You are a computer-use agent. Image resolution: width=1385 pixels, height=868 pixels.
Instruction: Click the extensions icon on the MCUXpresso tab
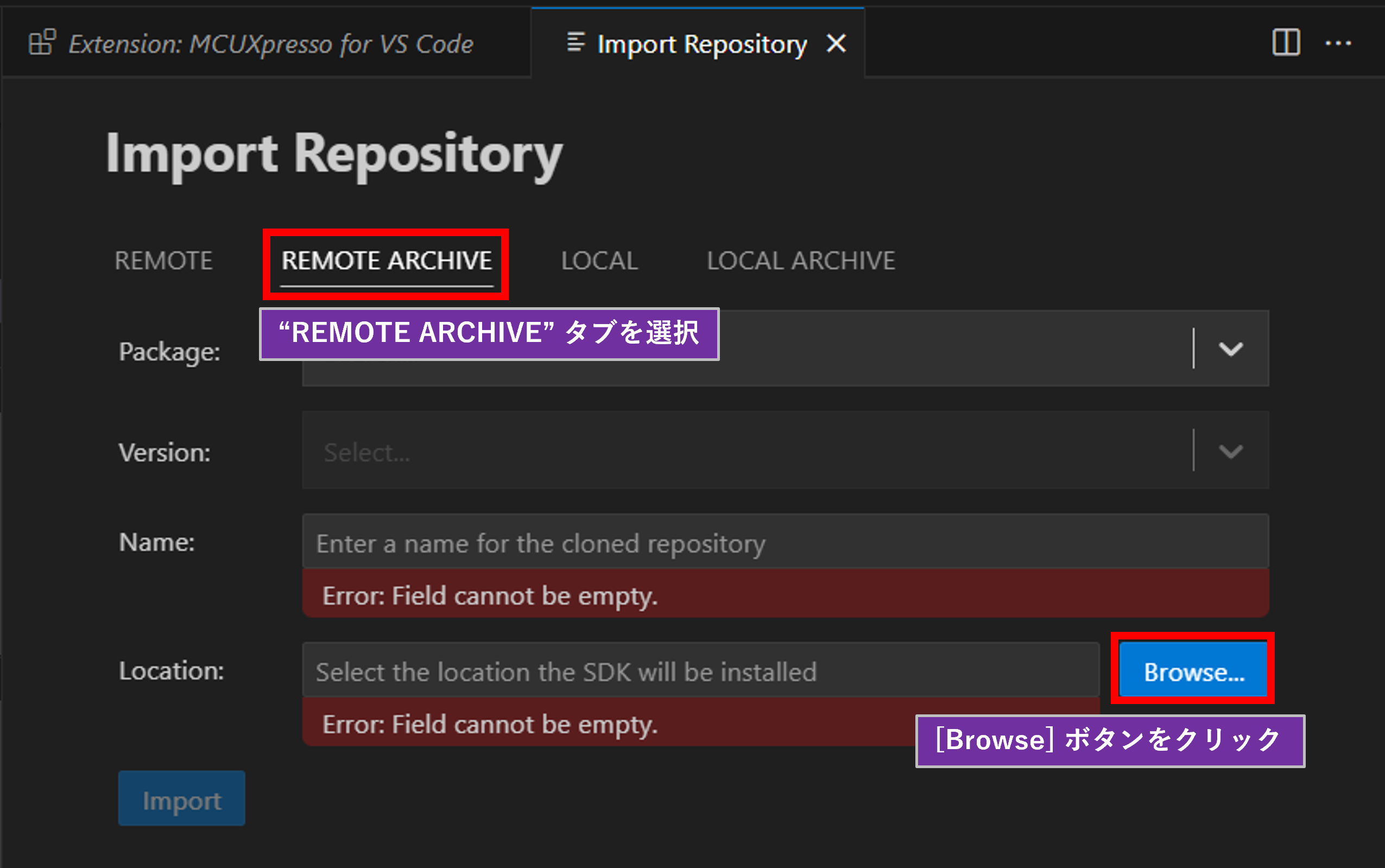pyautogui.click(x=42, y=43)
